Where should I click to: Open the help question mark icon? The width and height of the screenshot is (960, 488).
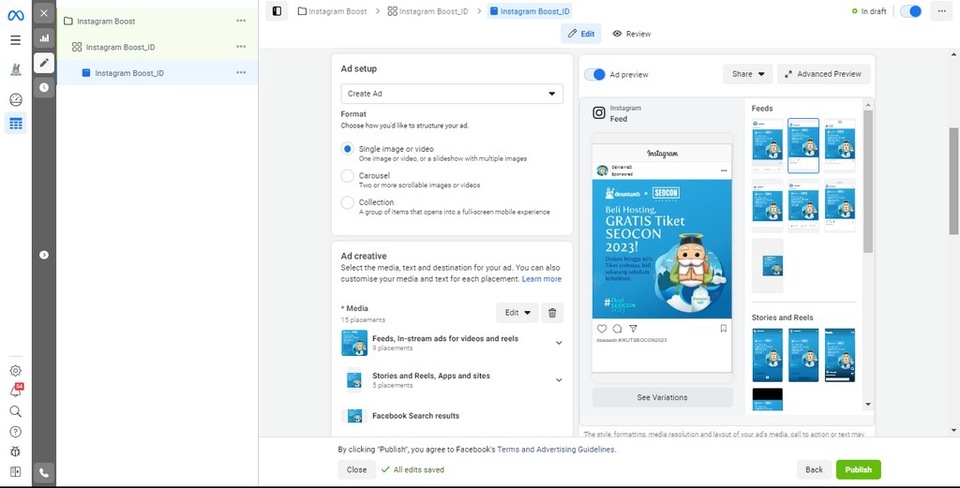[16, 432]
